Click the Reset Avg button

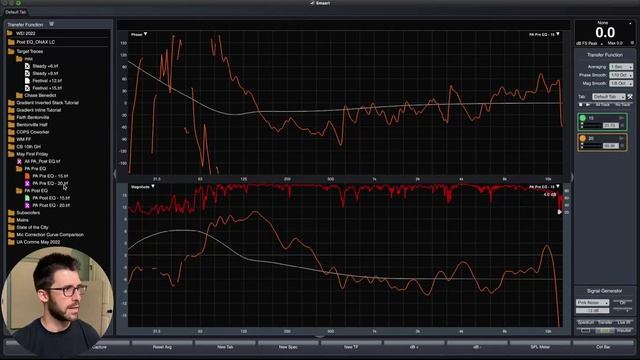[x=162, y=347]
